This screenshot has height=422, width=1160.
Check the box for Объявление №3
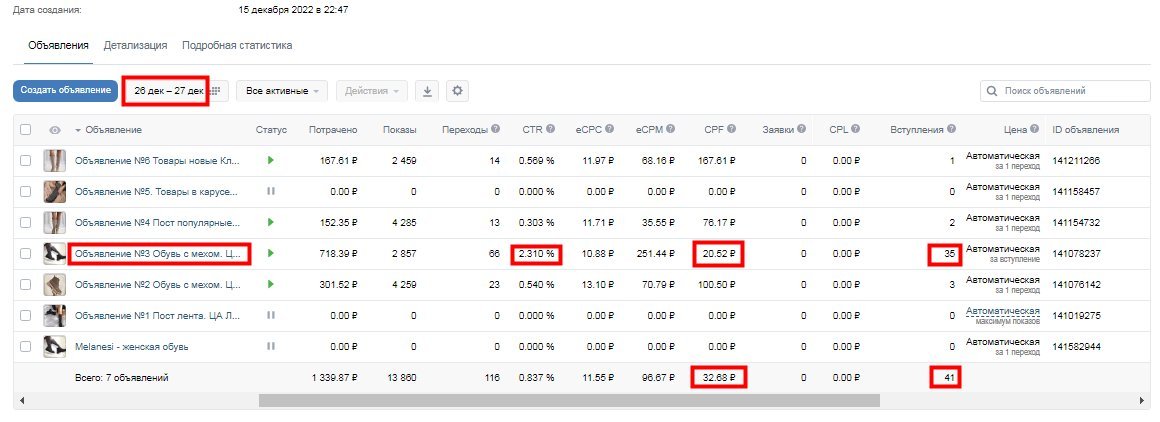[x=26, y=254]
